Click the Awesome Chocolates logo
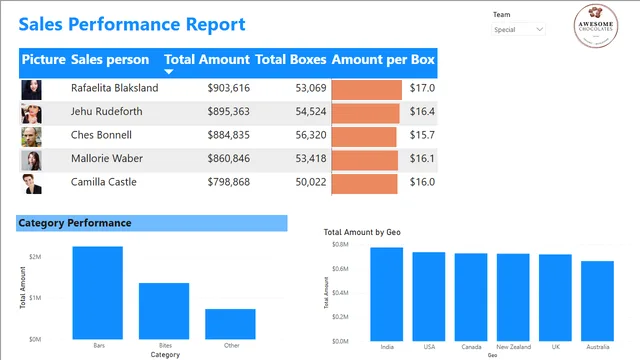 596,26
